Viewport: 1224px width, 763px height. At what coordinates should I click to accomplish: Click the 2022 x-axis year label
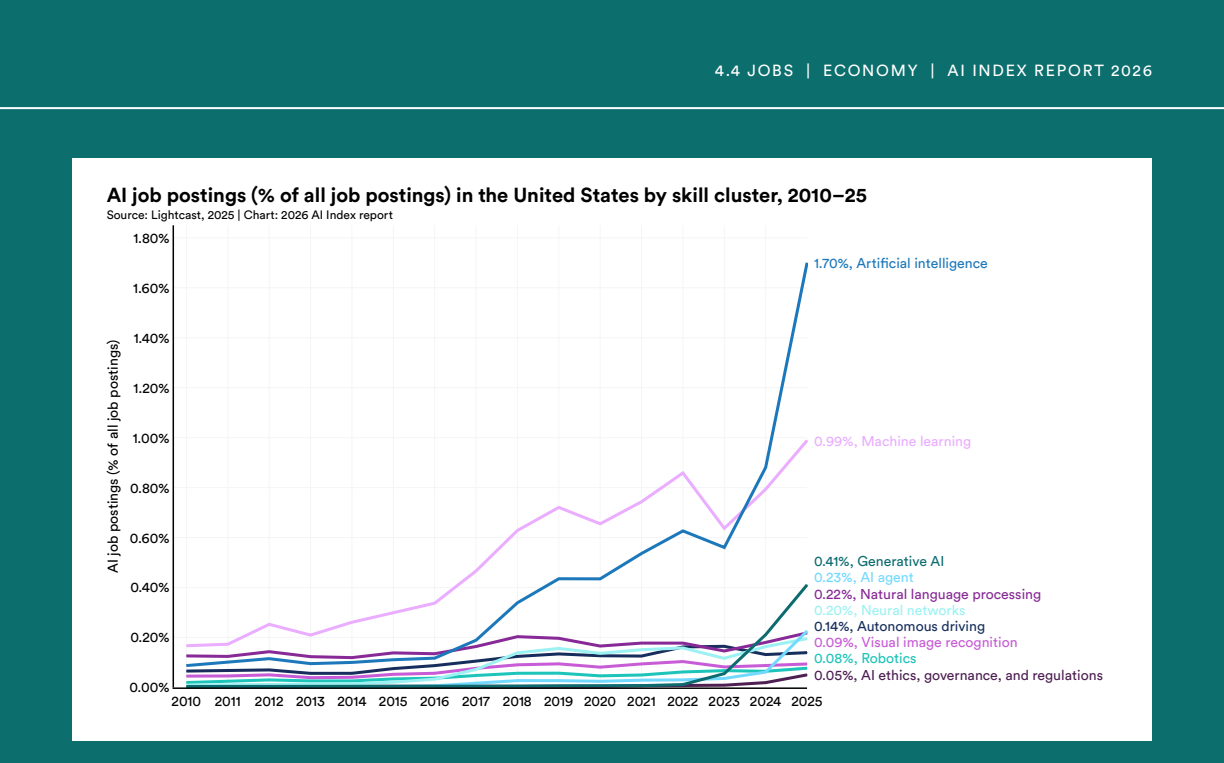682,702
